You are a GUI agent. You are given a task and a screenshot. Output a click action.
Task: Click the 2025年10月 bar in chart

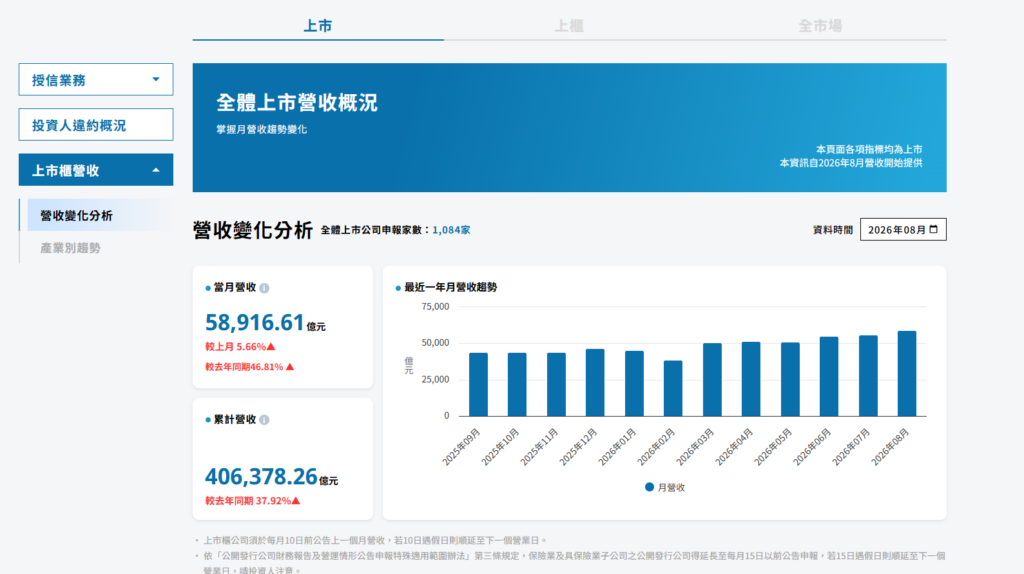517,385
